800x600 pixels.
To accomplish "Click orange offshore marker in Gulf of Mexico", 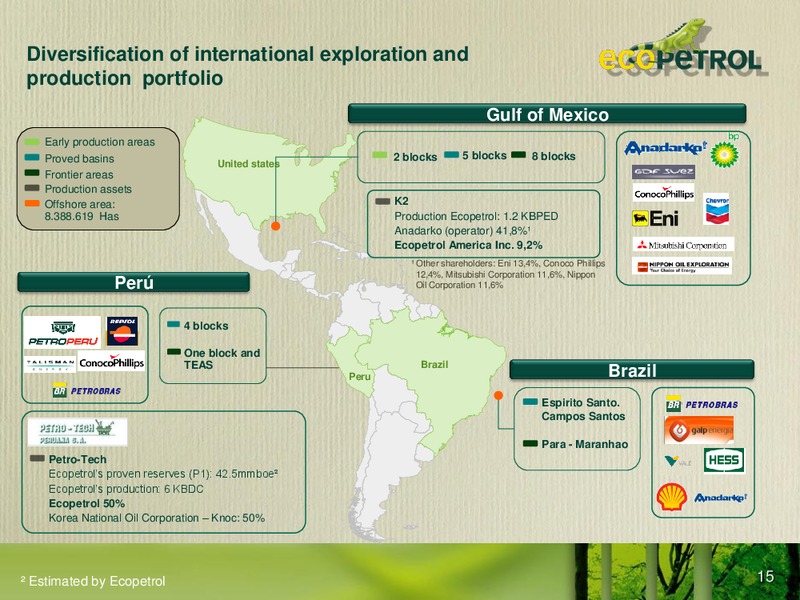I will pos(276,226).
